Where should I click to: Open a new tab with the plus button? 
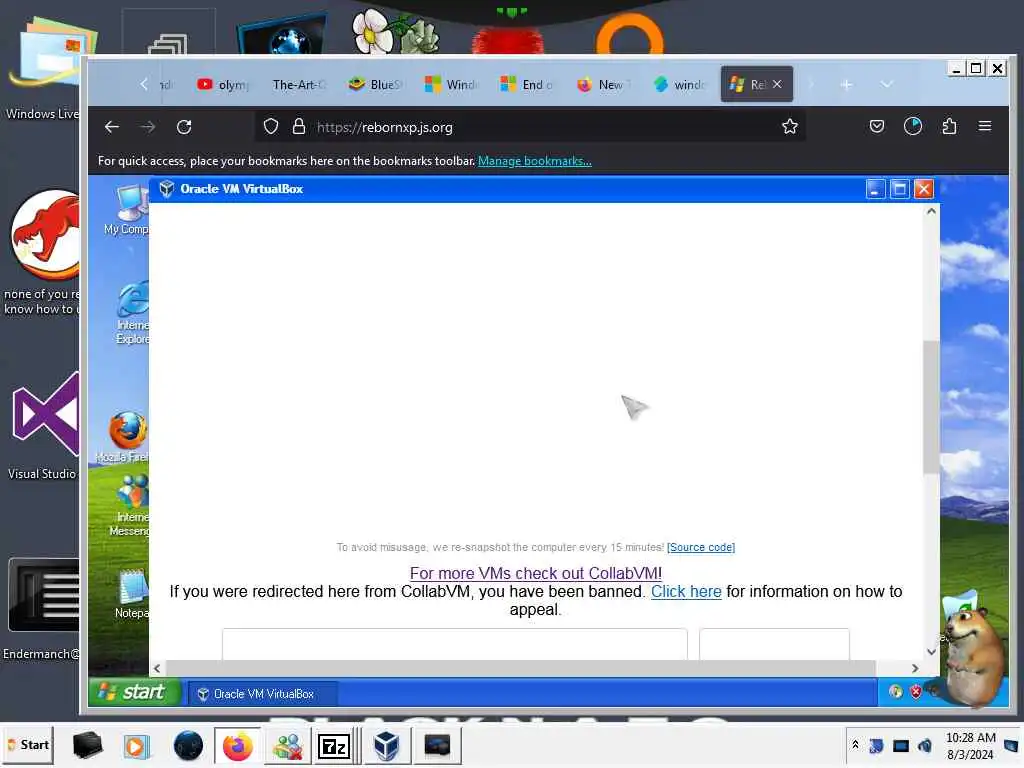[x=846, y=85]
